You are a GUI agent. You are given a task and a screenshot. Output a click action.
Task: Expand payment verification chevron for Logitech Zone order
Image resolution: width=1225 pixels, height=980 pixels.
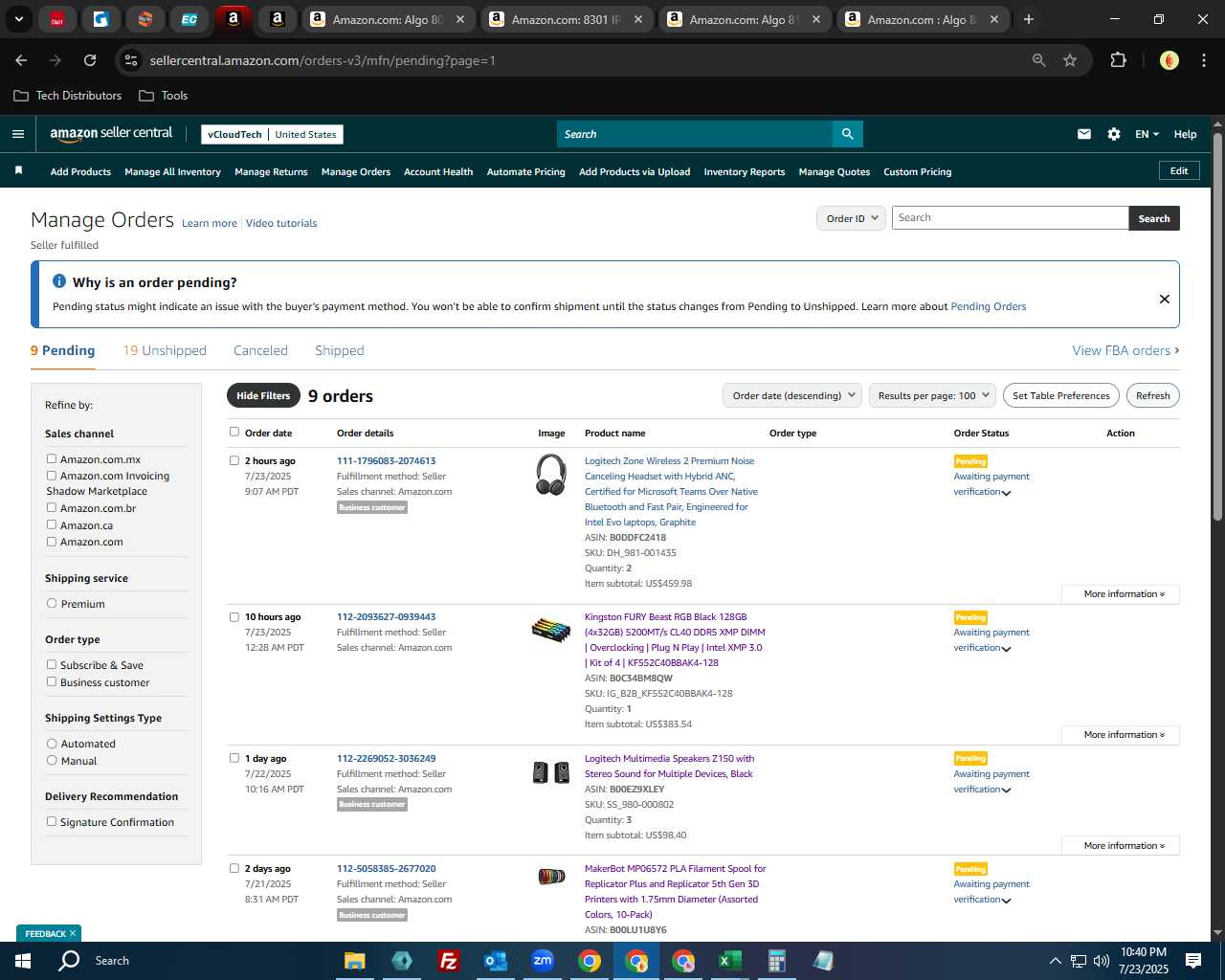[1006, 493]
